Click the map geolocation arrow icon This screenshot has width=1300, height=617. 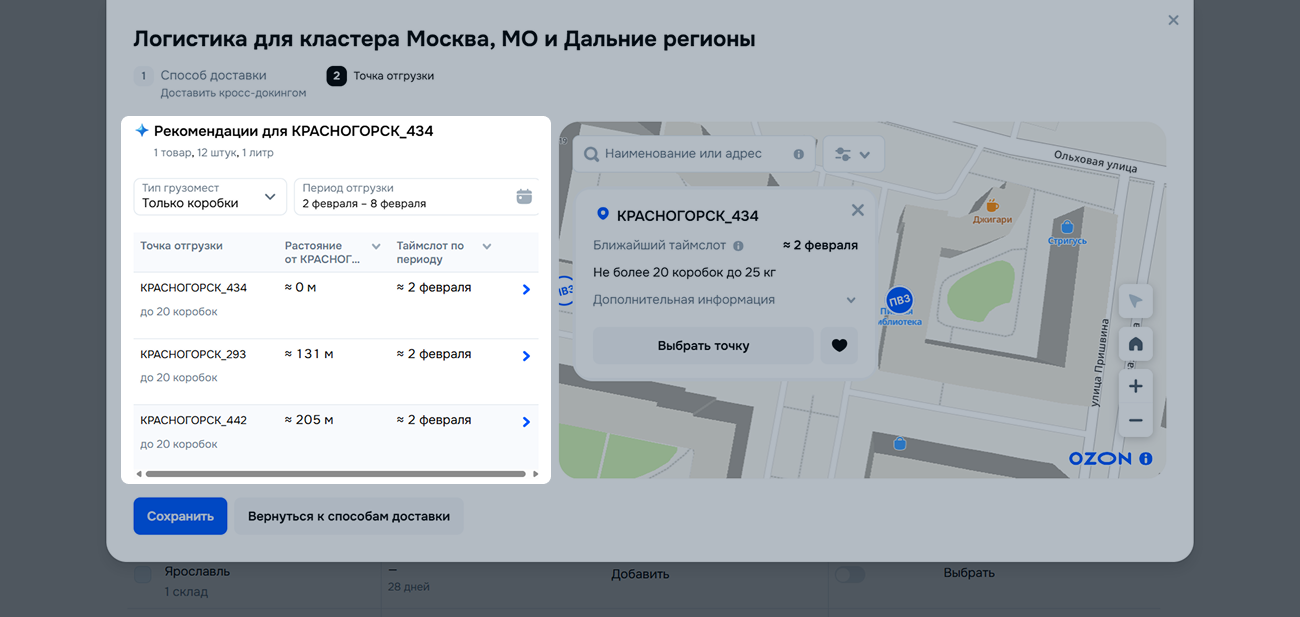pos(1135,301)
